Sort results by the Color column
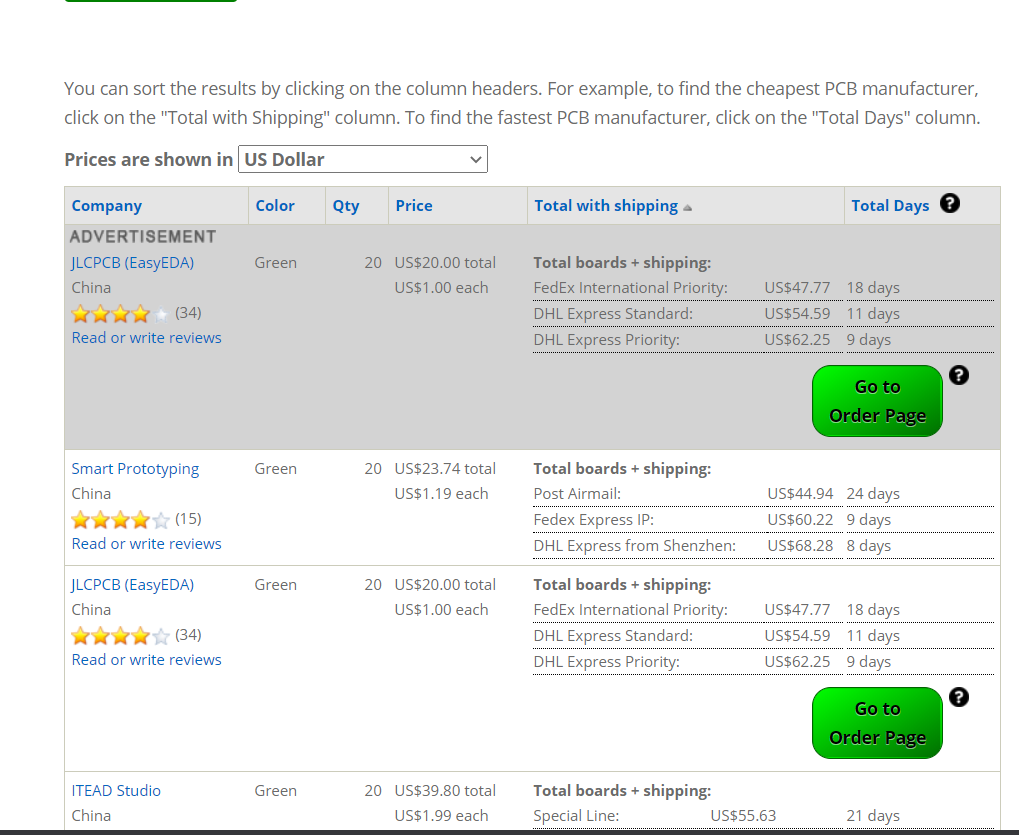The image size is (1019, 835). 275,205
